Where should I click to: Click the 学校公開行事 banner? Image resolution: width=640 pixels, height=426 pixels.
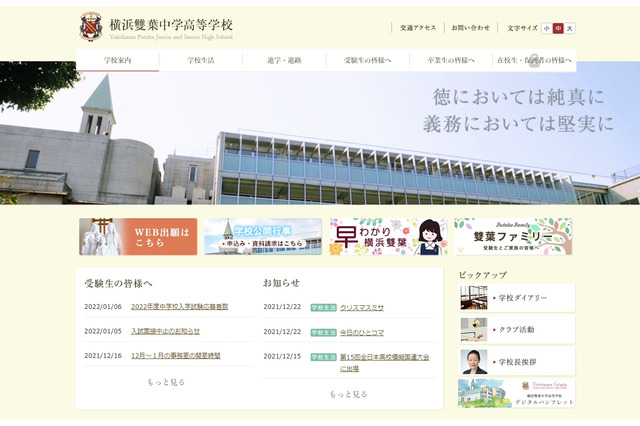point(263,237)
